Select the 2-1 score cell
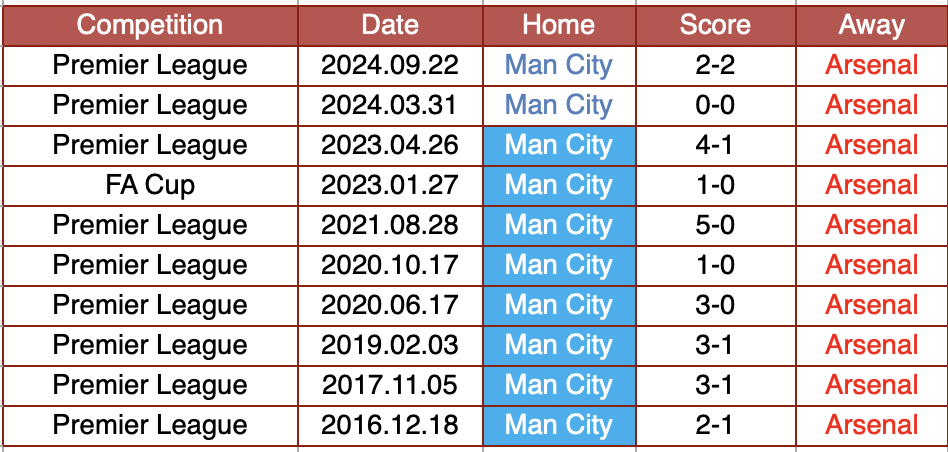 coord(714,425)
